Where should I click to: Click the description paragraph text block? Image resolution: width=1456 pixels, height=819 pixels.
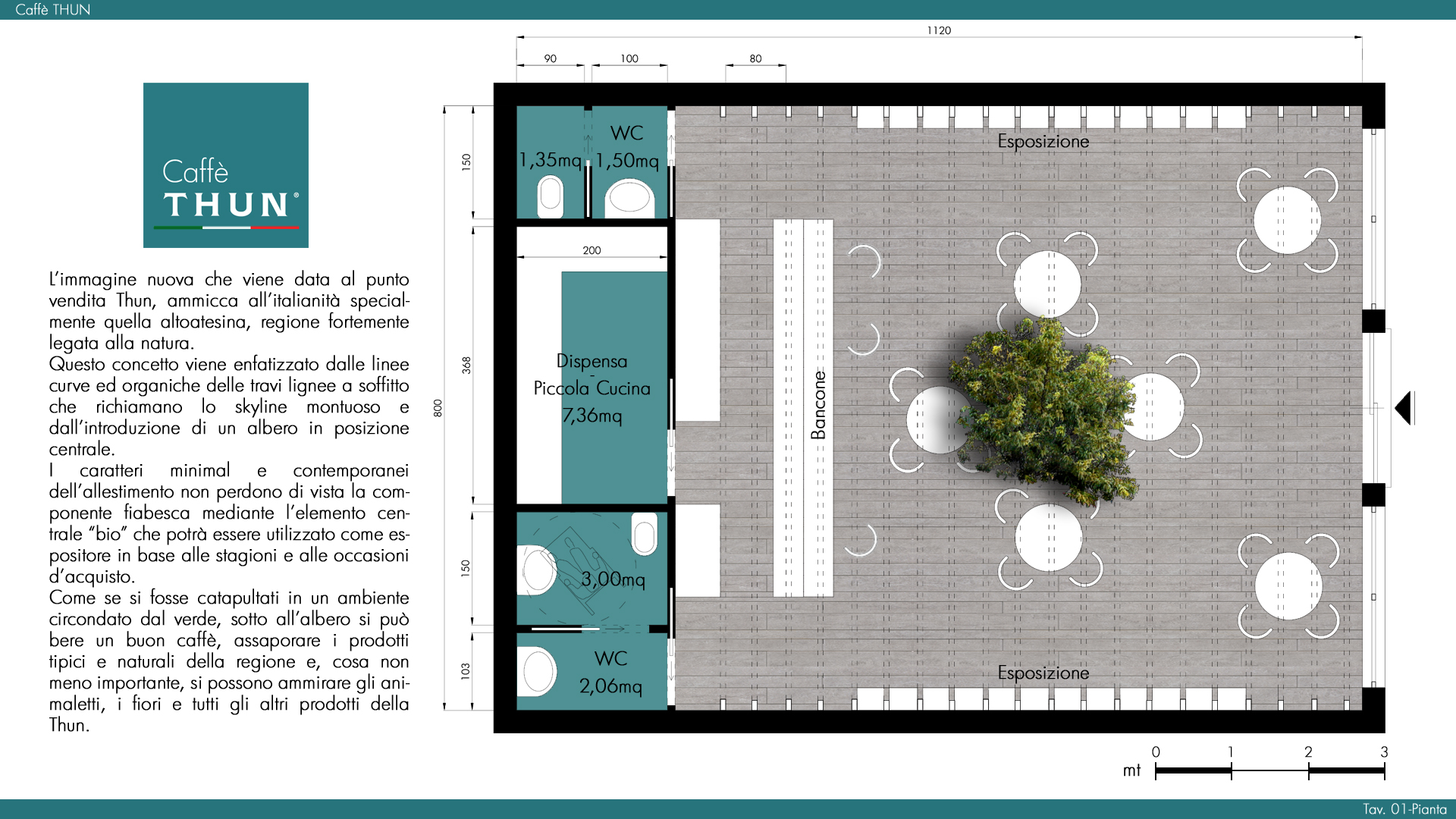point(229,501)
